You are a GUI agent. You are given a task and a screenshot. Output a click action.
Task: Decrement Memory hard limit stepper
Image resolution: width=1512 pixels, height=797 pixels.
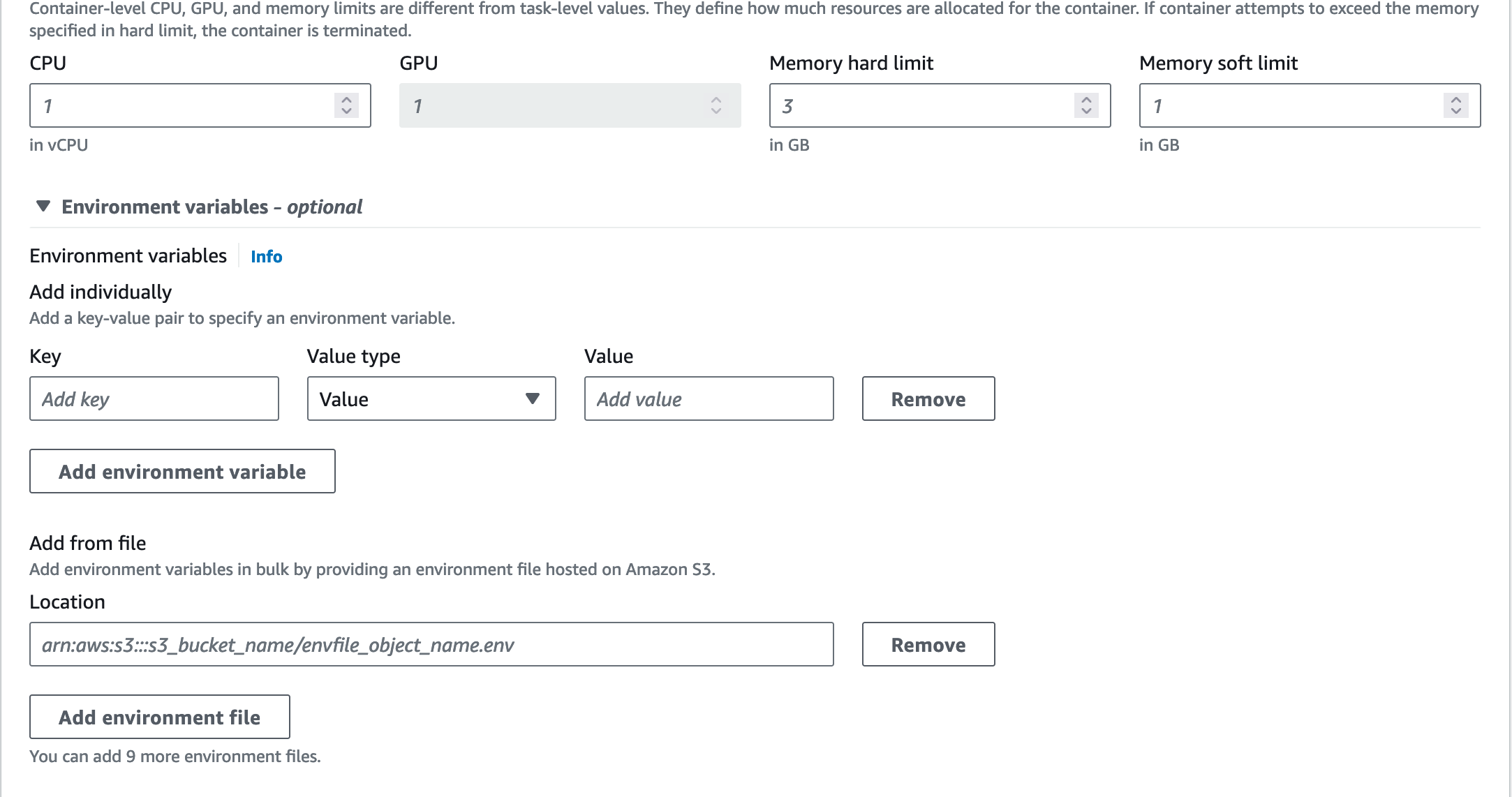coord(1086,111)
